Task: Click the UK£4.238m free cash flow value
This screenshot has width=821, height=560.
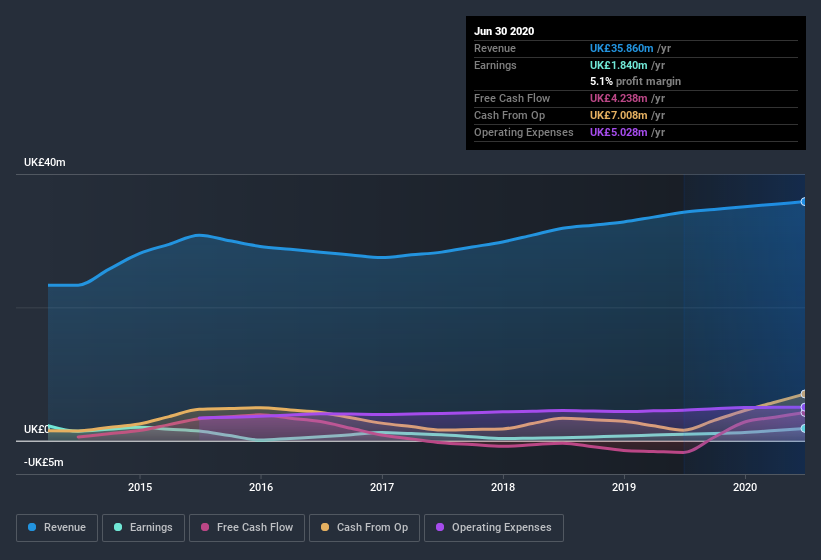Action: [618, 98]
